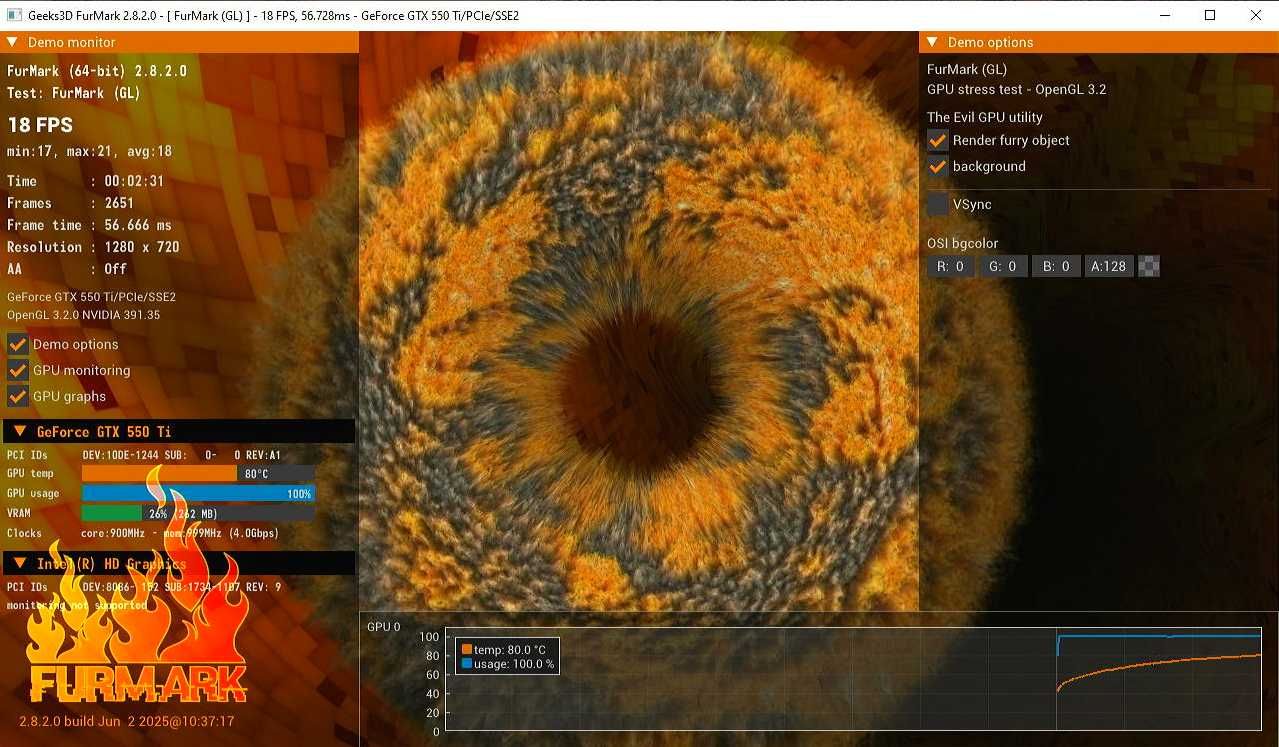The image size is (1279, 747).
Task: Uncheck the Demo options checkbox
Action: tap(17, 344)
